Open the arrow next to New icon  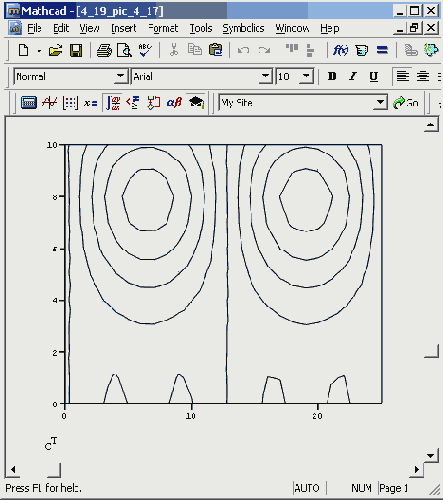click(x=39, y=51)
